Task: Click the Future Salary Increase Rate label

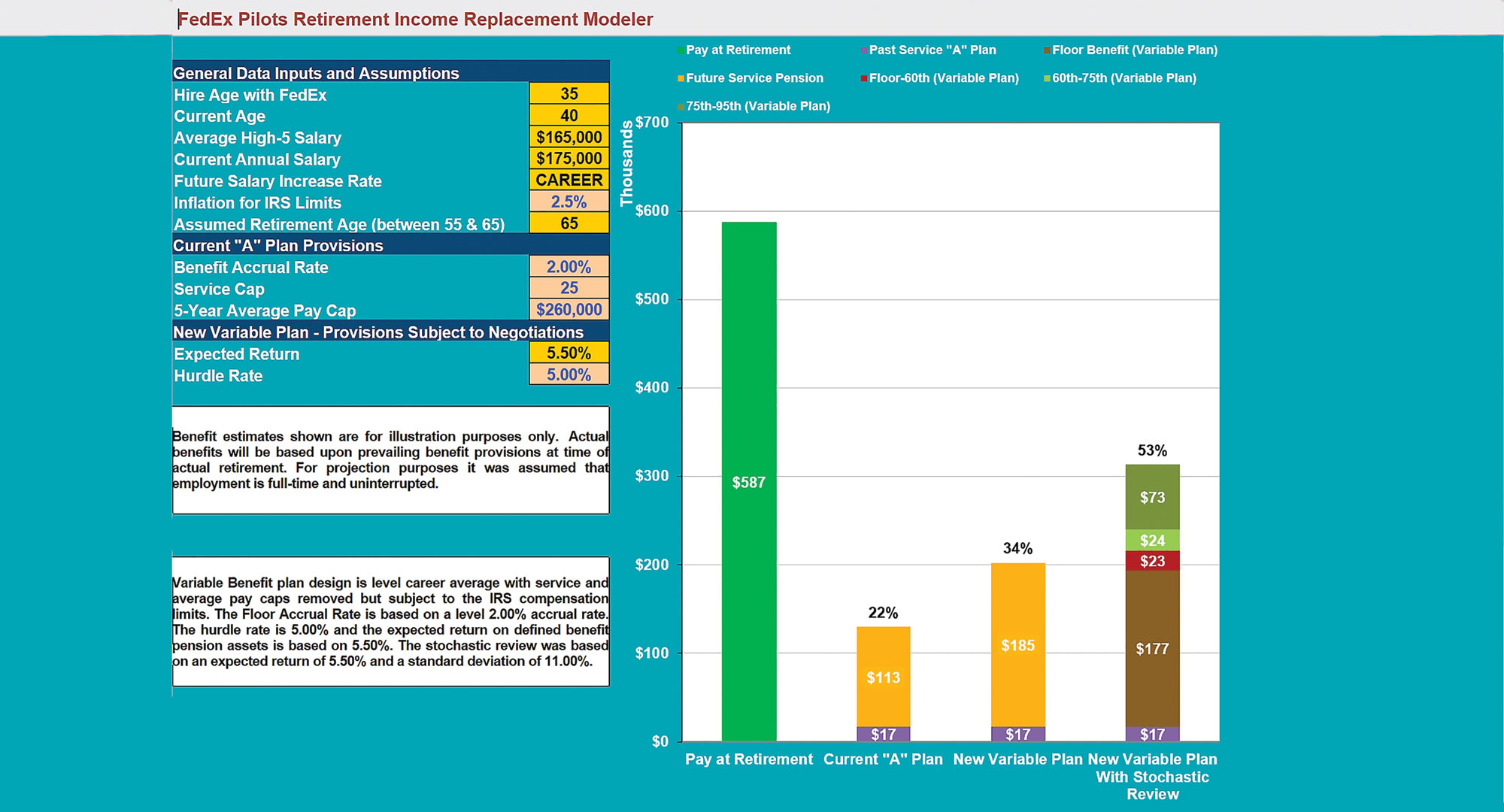Action: [x=277, y=181]
